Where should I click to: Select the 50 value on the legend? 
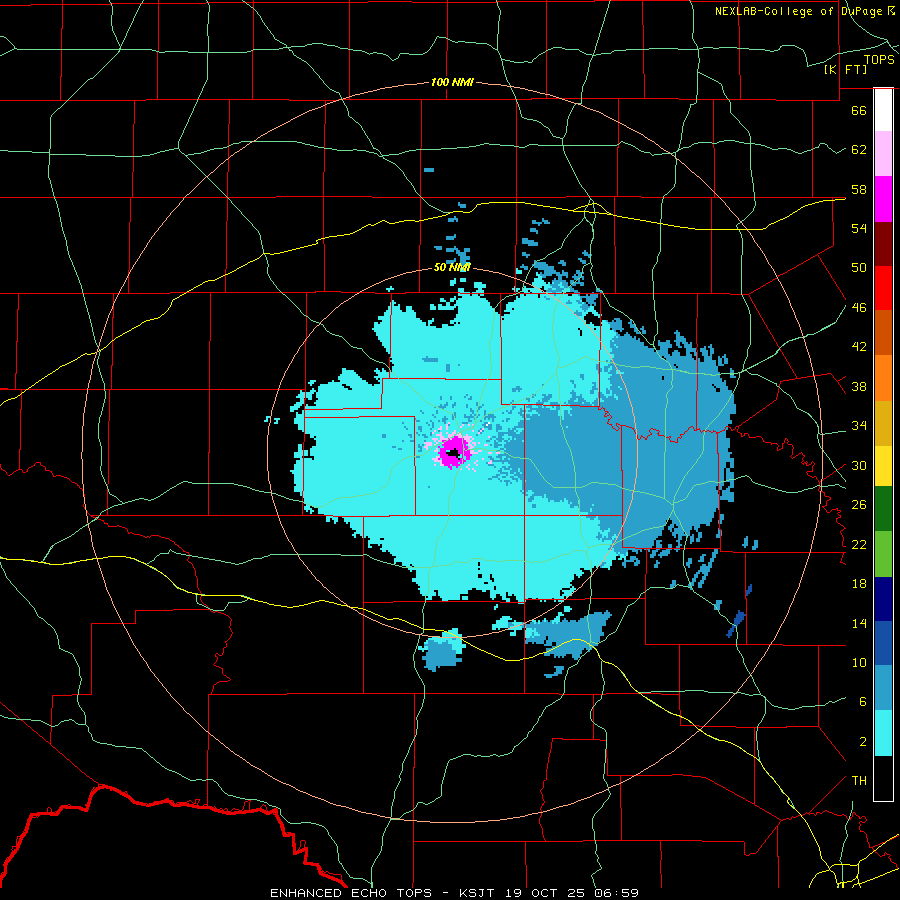859,268
